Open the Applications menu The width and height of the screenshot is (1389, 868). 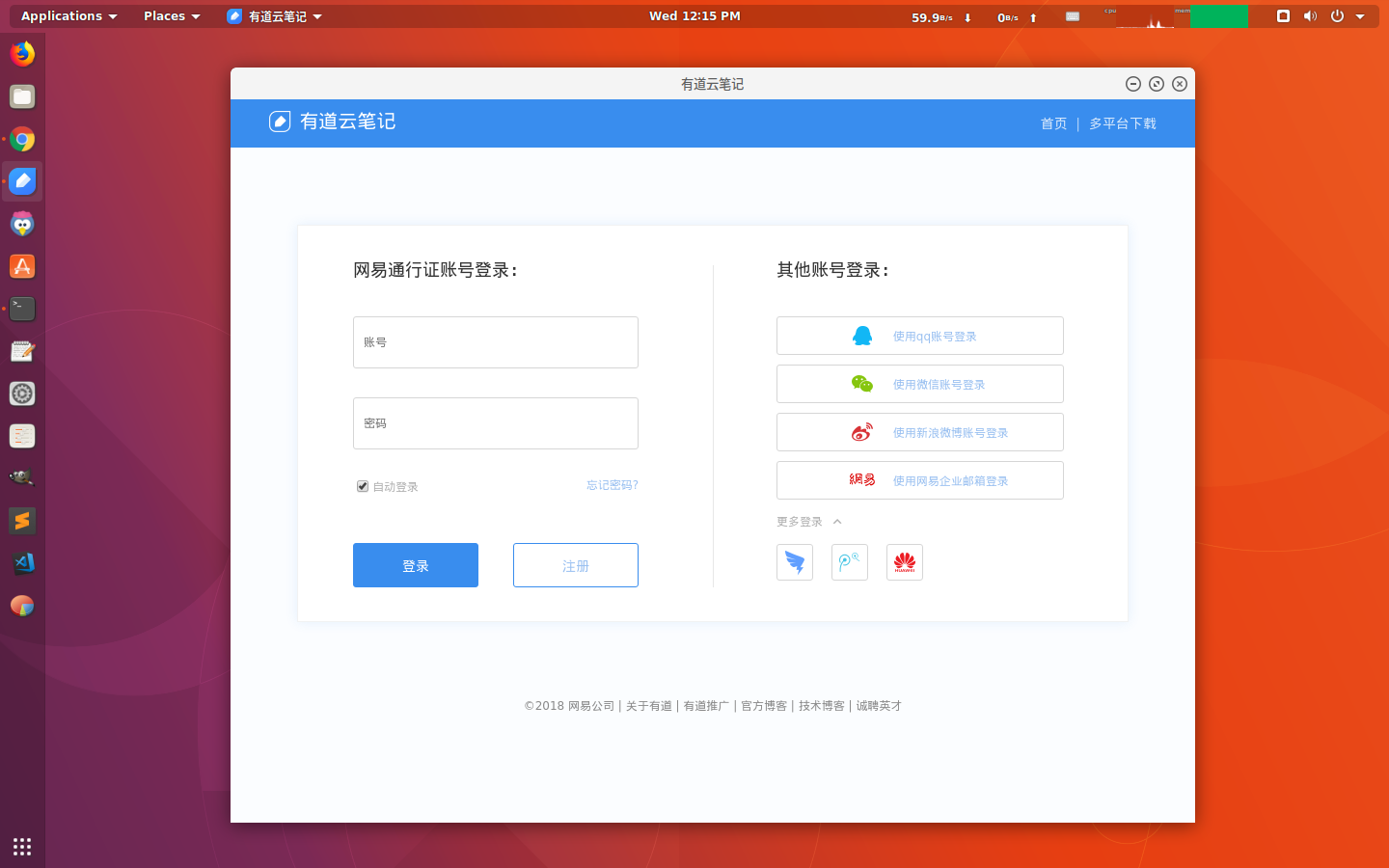[x=69, y=16]
